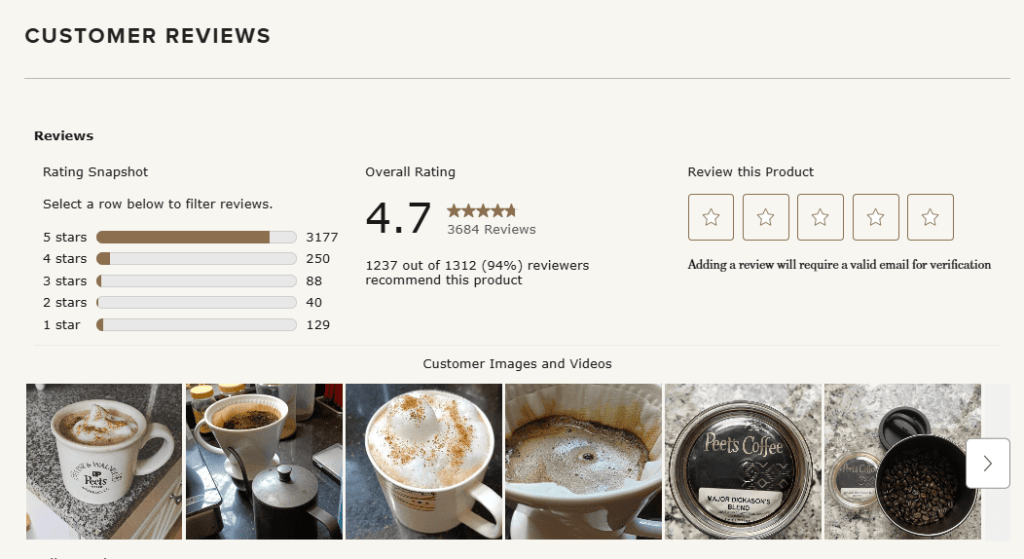Click the 88 three-star count

[x=314, y=281]
